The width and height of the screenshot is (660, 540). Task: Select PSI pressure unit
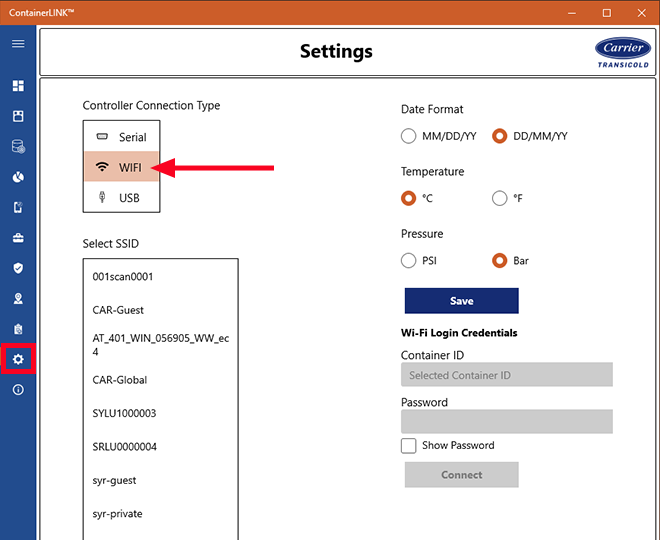tap(408, 261)
